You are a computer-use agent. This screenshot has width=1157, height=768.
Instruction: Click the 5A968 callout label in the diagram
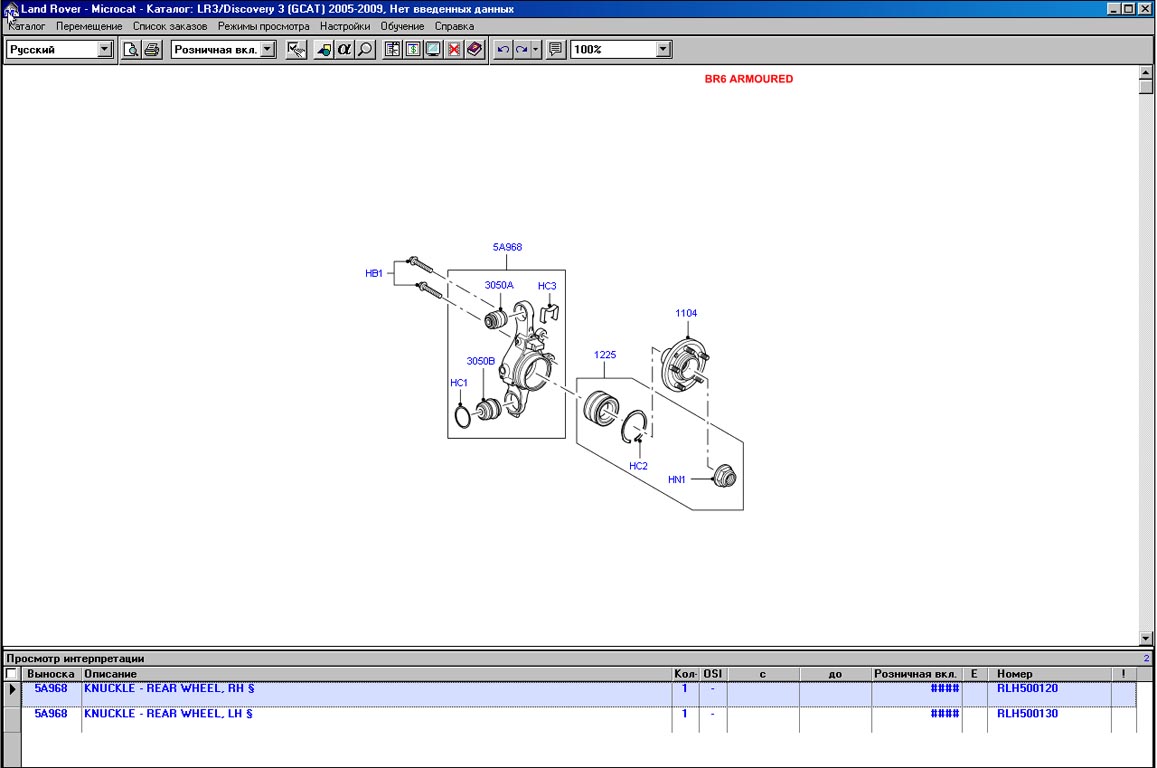click(x=507, y=247)
